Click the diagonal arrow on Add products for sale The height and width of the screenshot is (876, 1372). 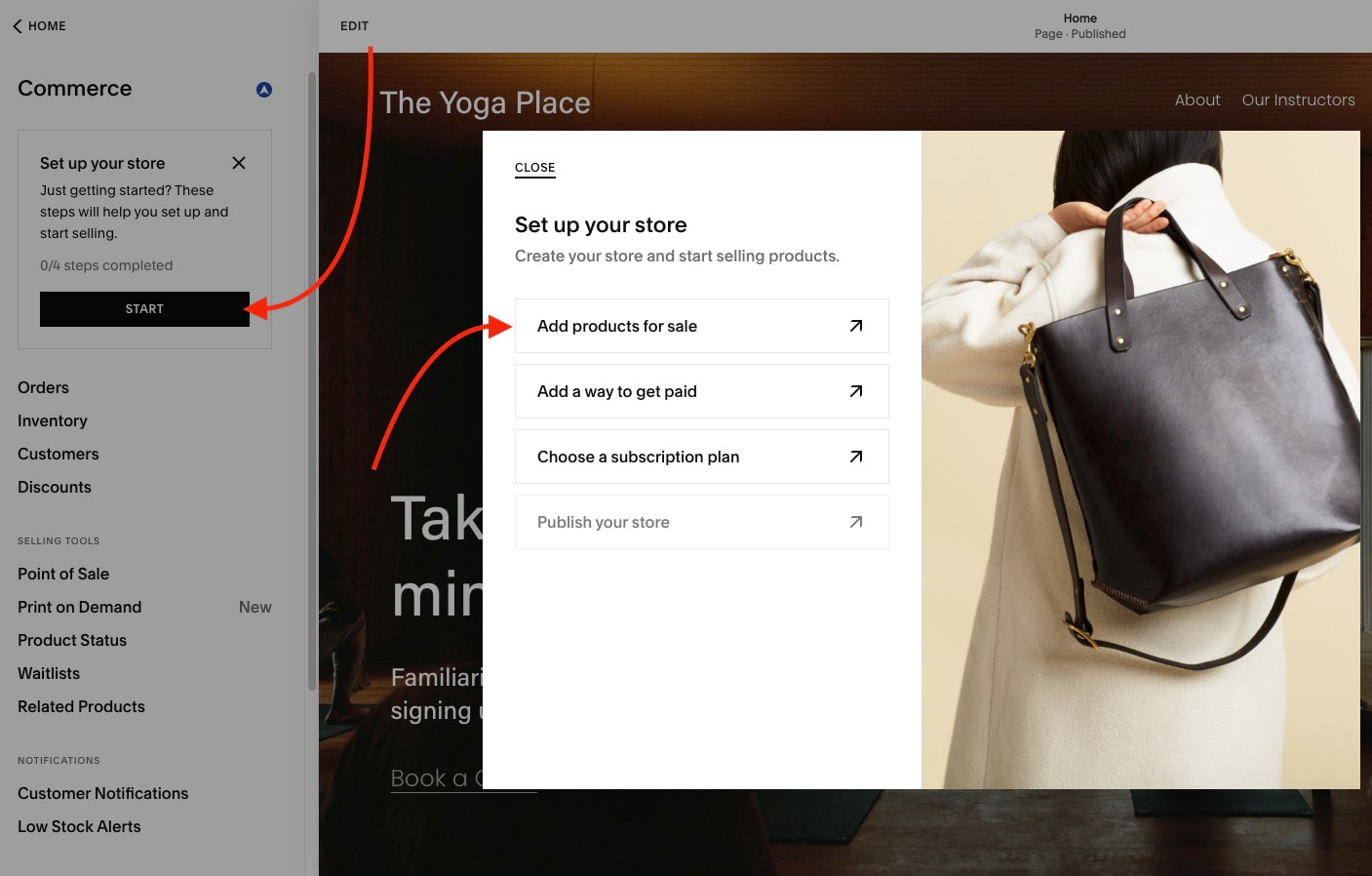855,326
